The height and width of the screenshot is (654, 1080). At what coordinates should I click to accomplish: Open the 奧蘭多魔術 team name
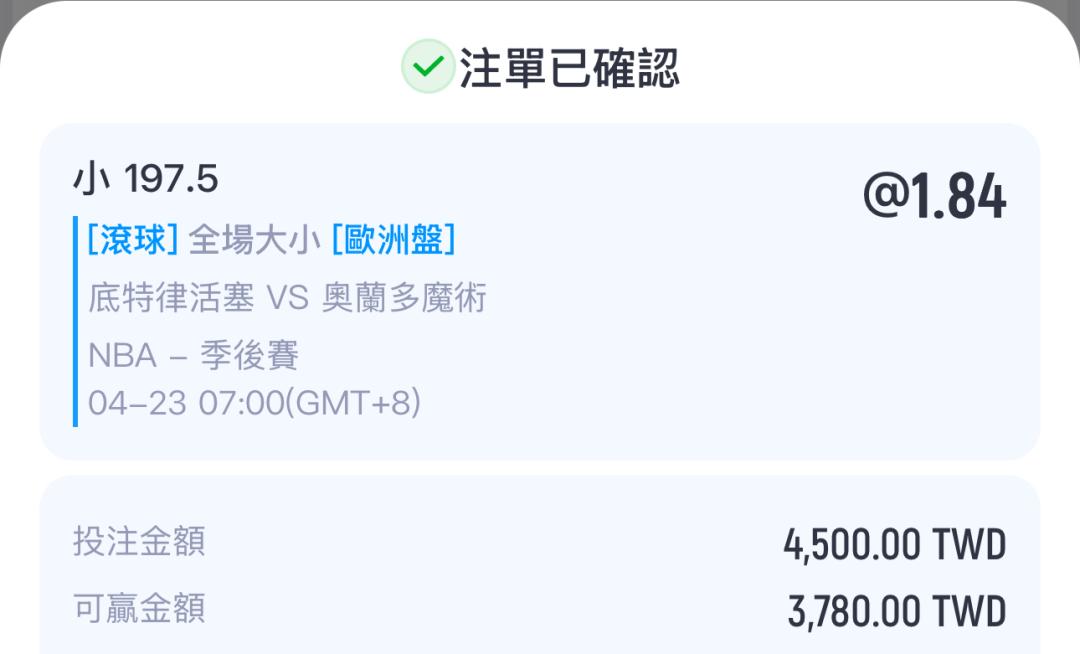click(404, 298)
